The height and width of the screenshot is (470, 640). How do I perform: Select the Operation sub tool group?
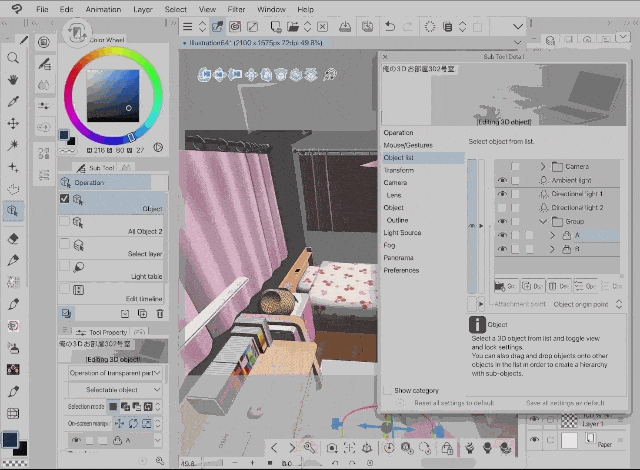[x=113, y=182]
